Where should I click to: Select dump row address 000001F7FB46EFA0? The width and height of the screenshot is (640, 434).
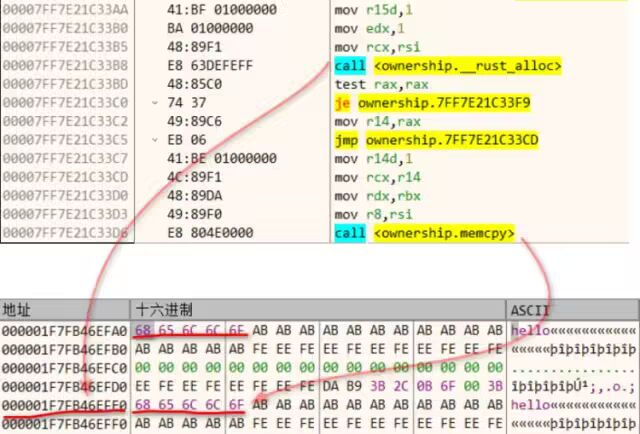coord(65,330)
